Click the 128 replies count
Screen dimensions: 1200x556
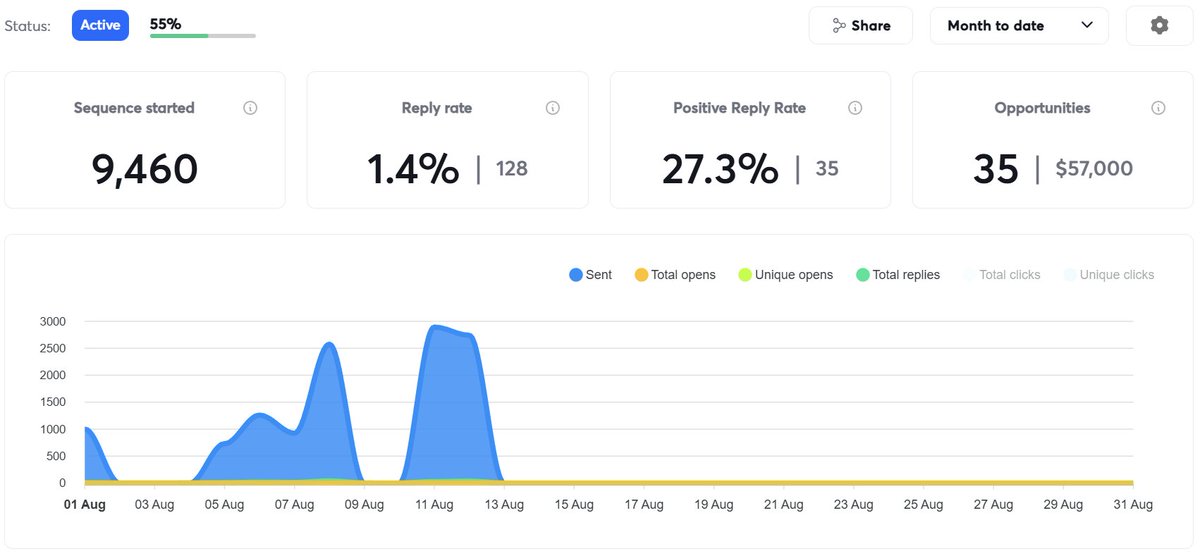[512, 169]
